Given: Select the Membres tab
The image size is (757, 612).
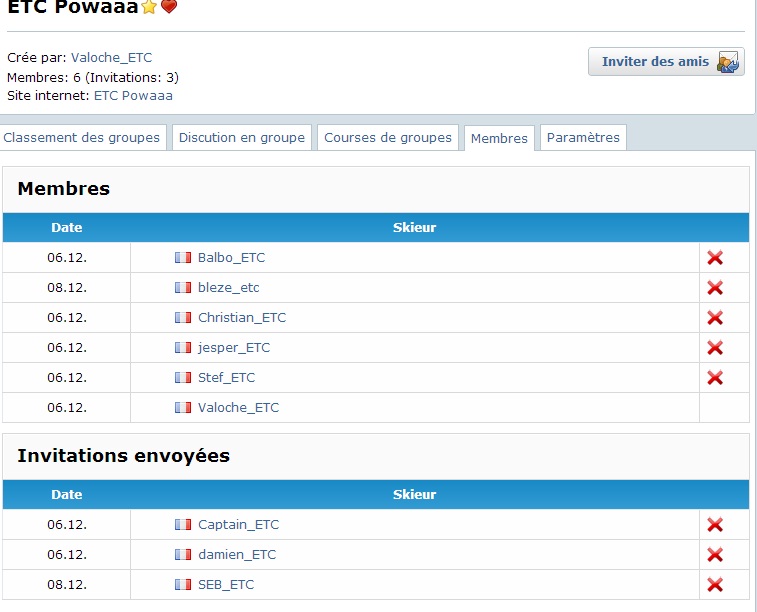Looking at the screenshot, I should pyautogui.click(x=499, y=139).
